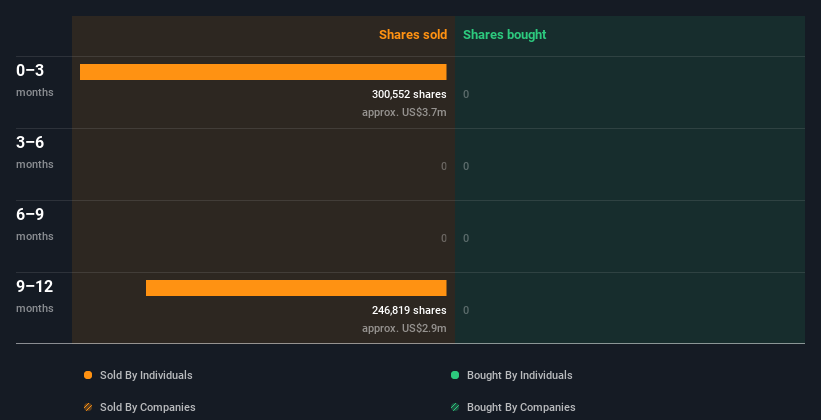Viewport: 821px width, 420px height.
Task: Click the Bought By Companies legend text
Action: tap(521, 407)
